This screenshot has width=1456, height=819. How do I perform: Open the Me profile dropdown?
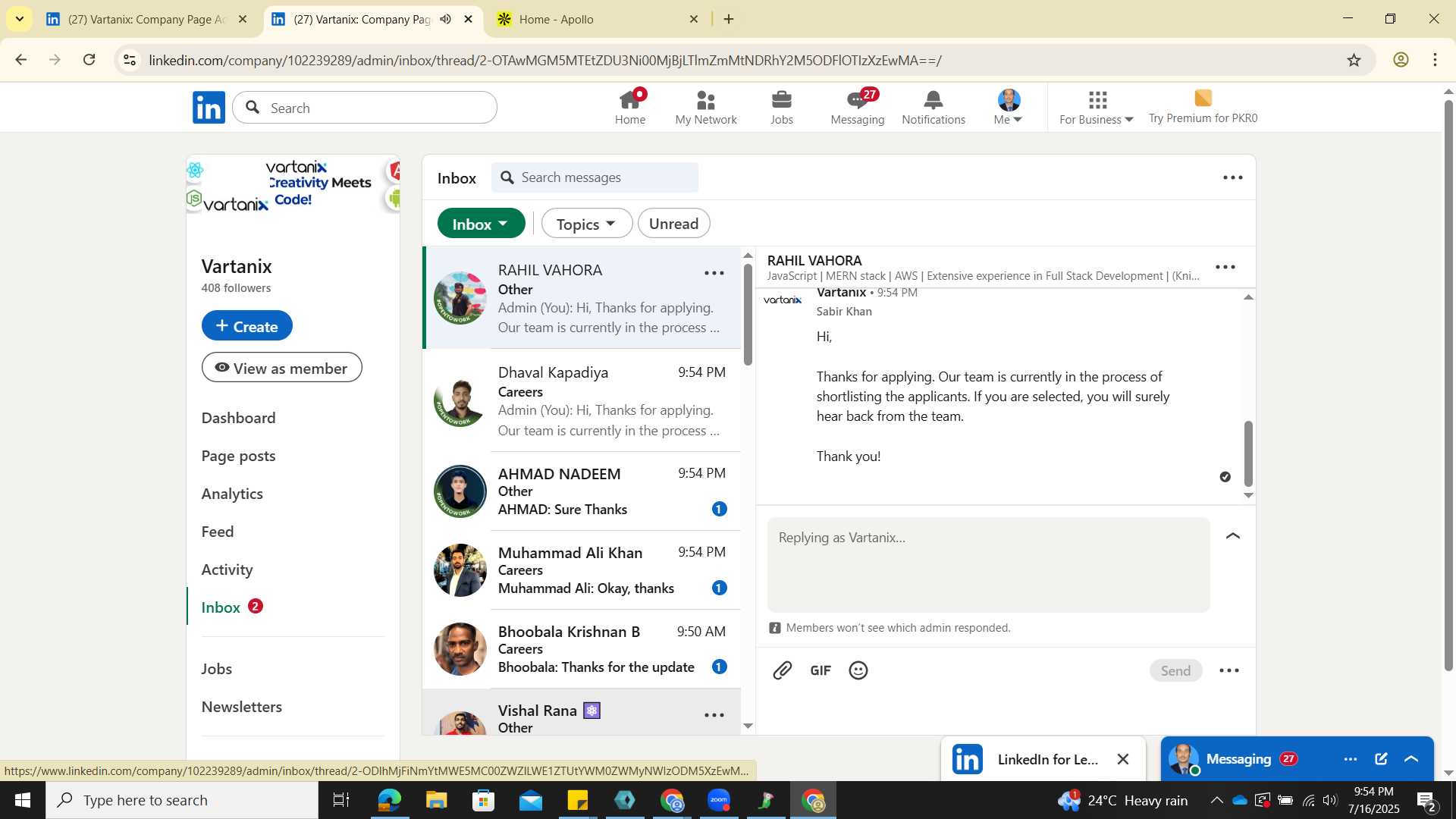point(1009,107)
